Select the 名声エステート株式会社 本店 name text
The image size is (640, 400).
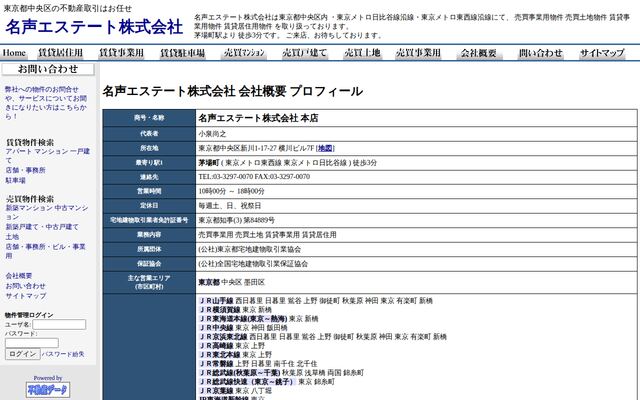[258, 118]
